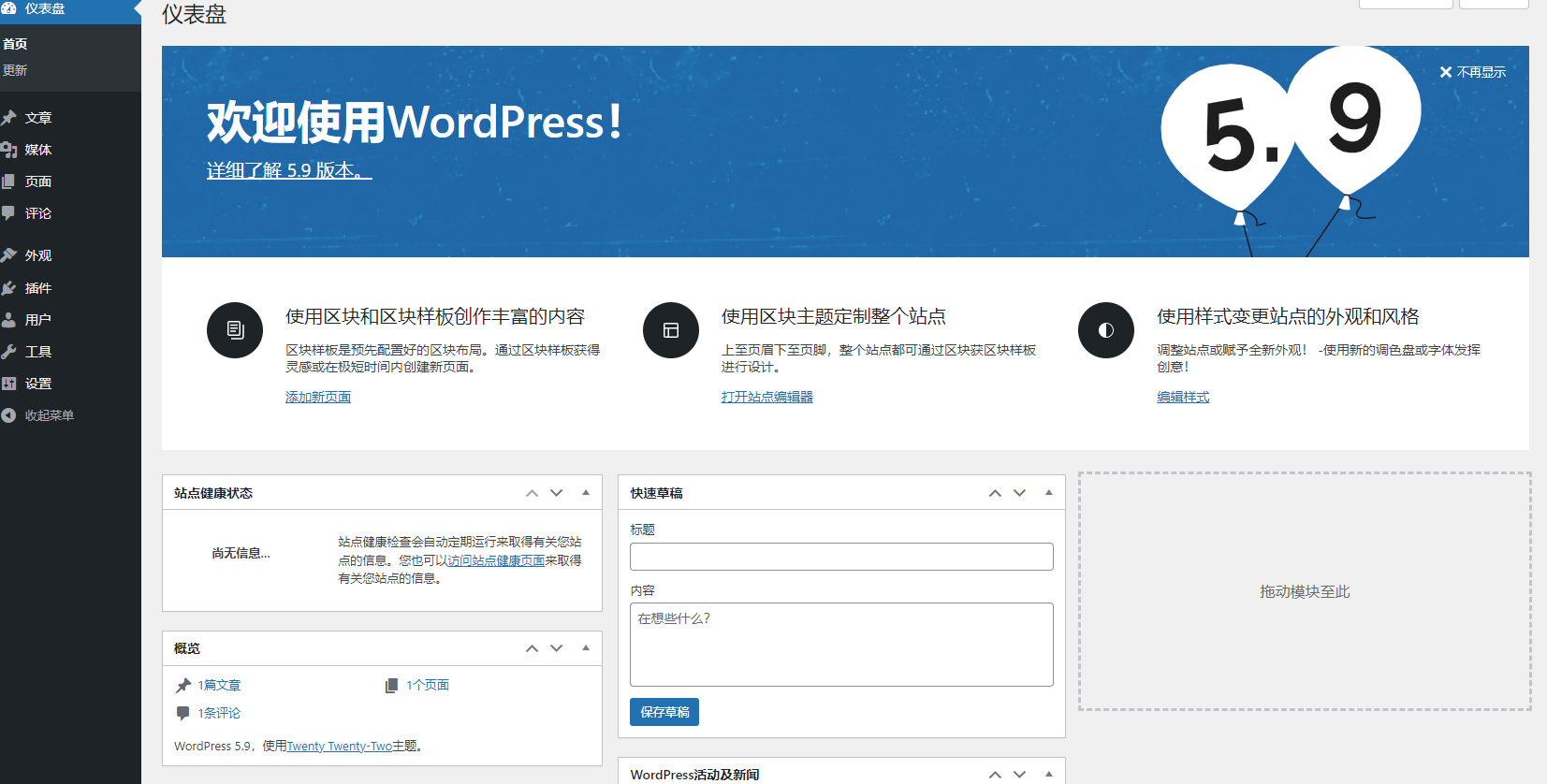Click the 媒体 (Media) icon in sidebar
Viewport: 1547px width, 784px height.
coord(9,150)
